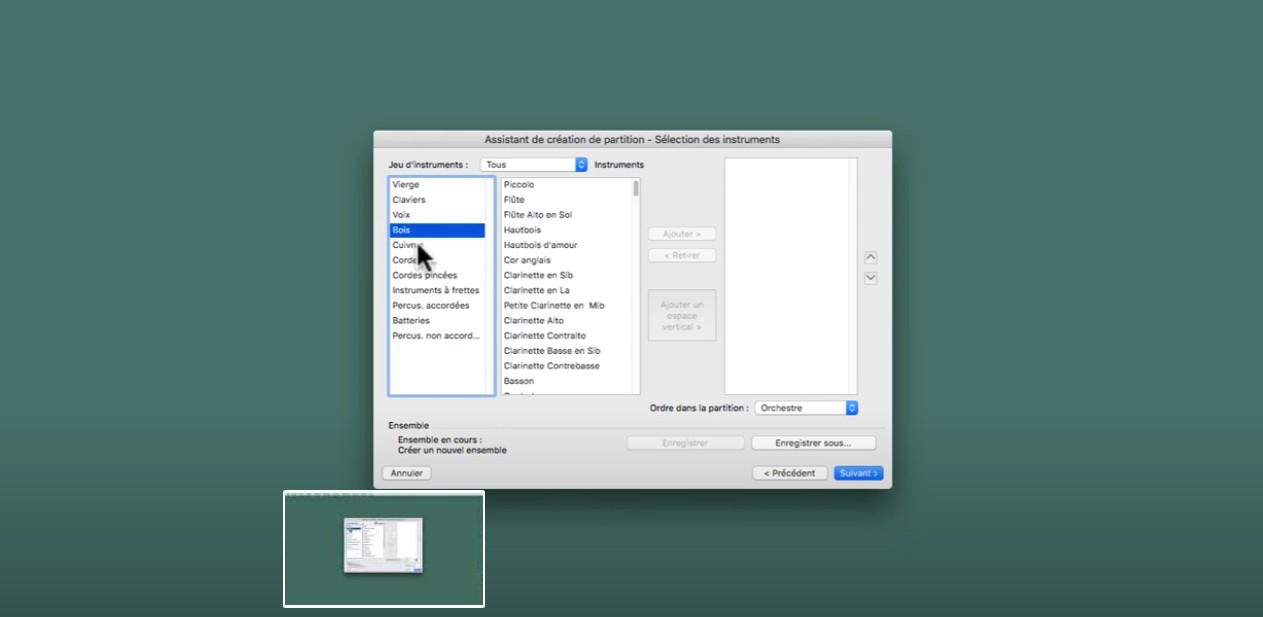The image size is (1263, 617).
Task: Choose the Cordes pincées family
Action: (424, 275)
